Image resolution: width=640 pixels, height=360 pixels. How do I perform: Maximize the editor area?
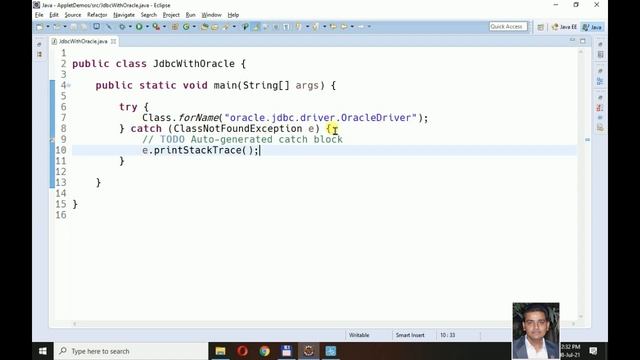click(583, 41)
